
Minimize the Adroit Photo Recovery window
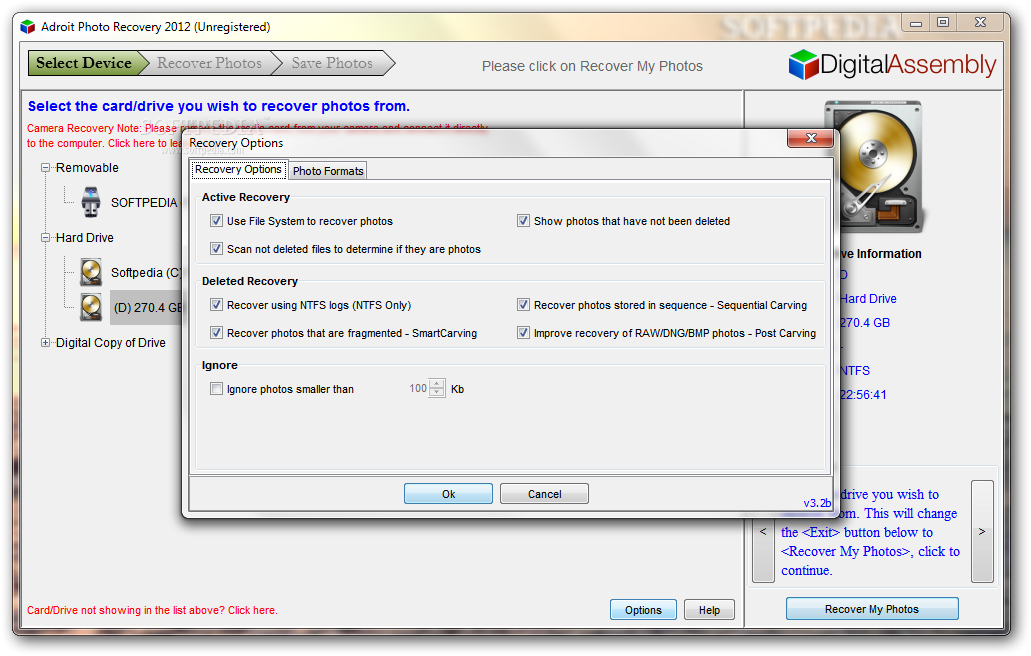(x=916, y=22)
